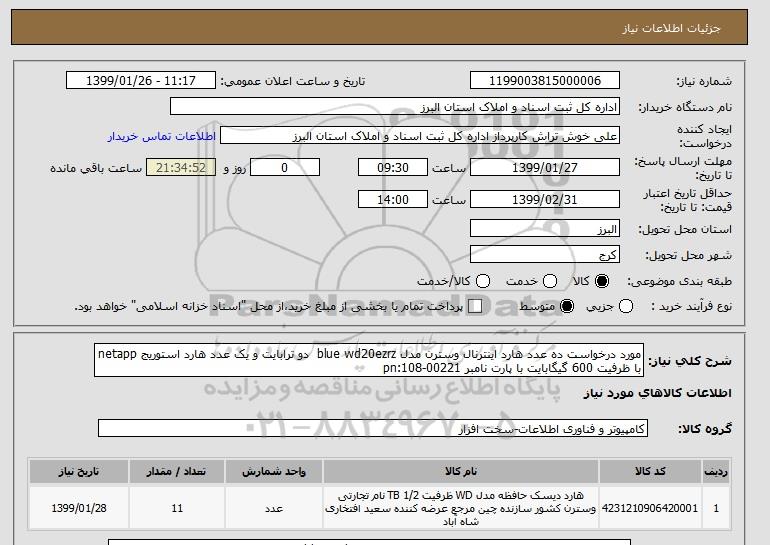Click نوع فرآیند خرید label
The width and height of the screenshot is (770, 545).
click(691, 306)
